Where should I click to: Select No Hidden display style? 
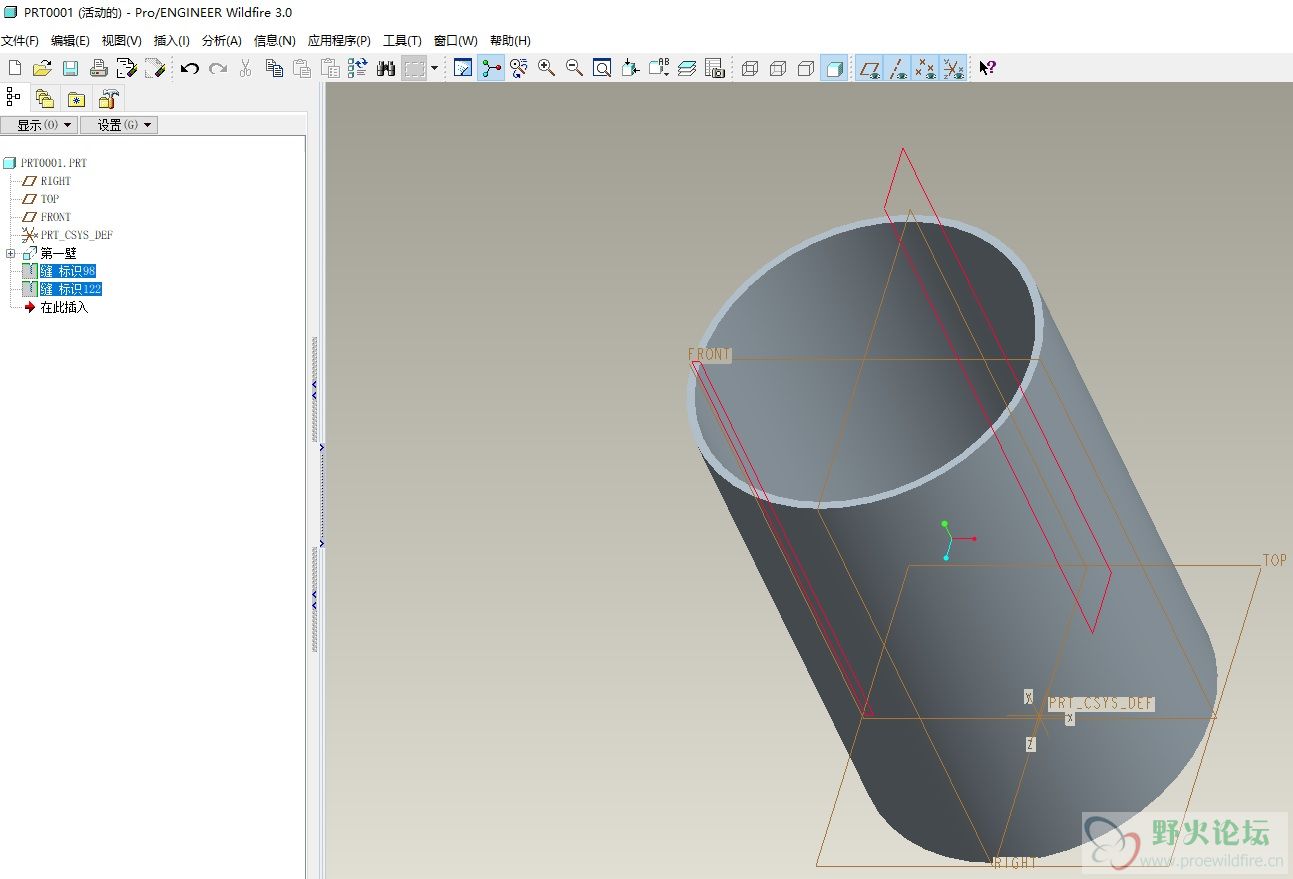806,68
